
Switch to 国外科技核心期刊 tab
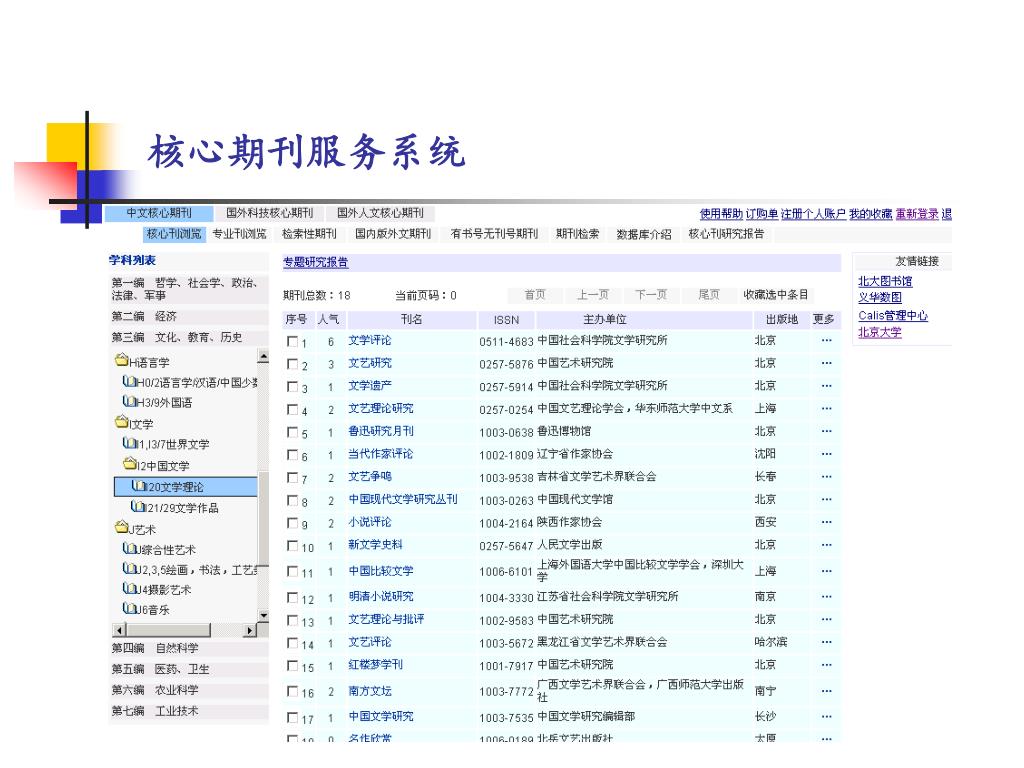point(269,213)
